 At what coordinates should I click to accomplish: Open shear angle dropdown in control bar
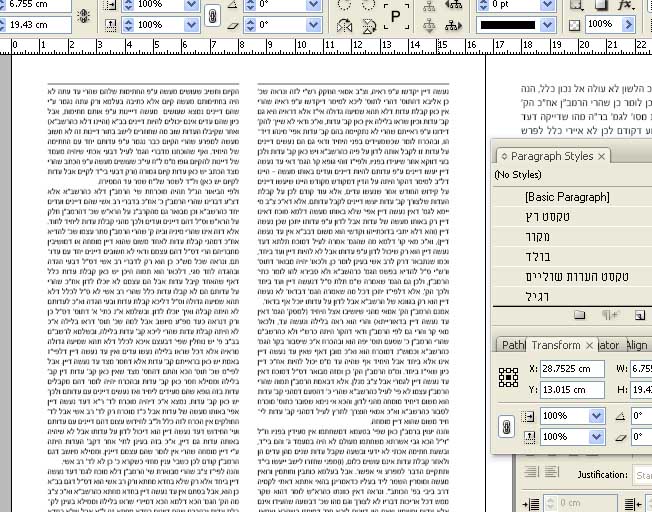(314, 25)
